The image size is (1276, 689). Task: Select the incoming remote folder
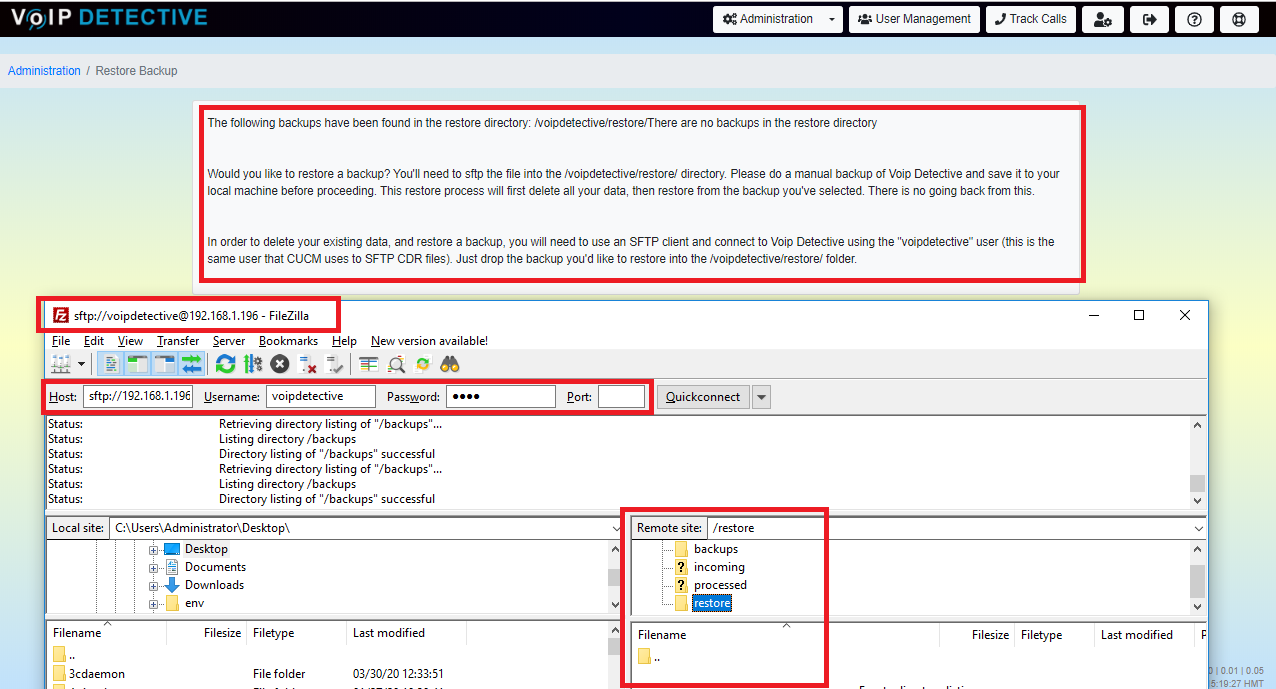point(719,567)
